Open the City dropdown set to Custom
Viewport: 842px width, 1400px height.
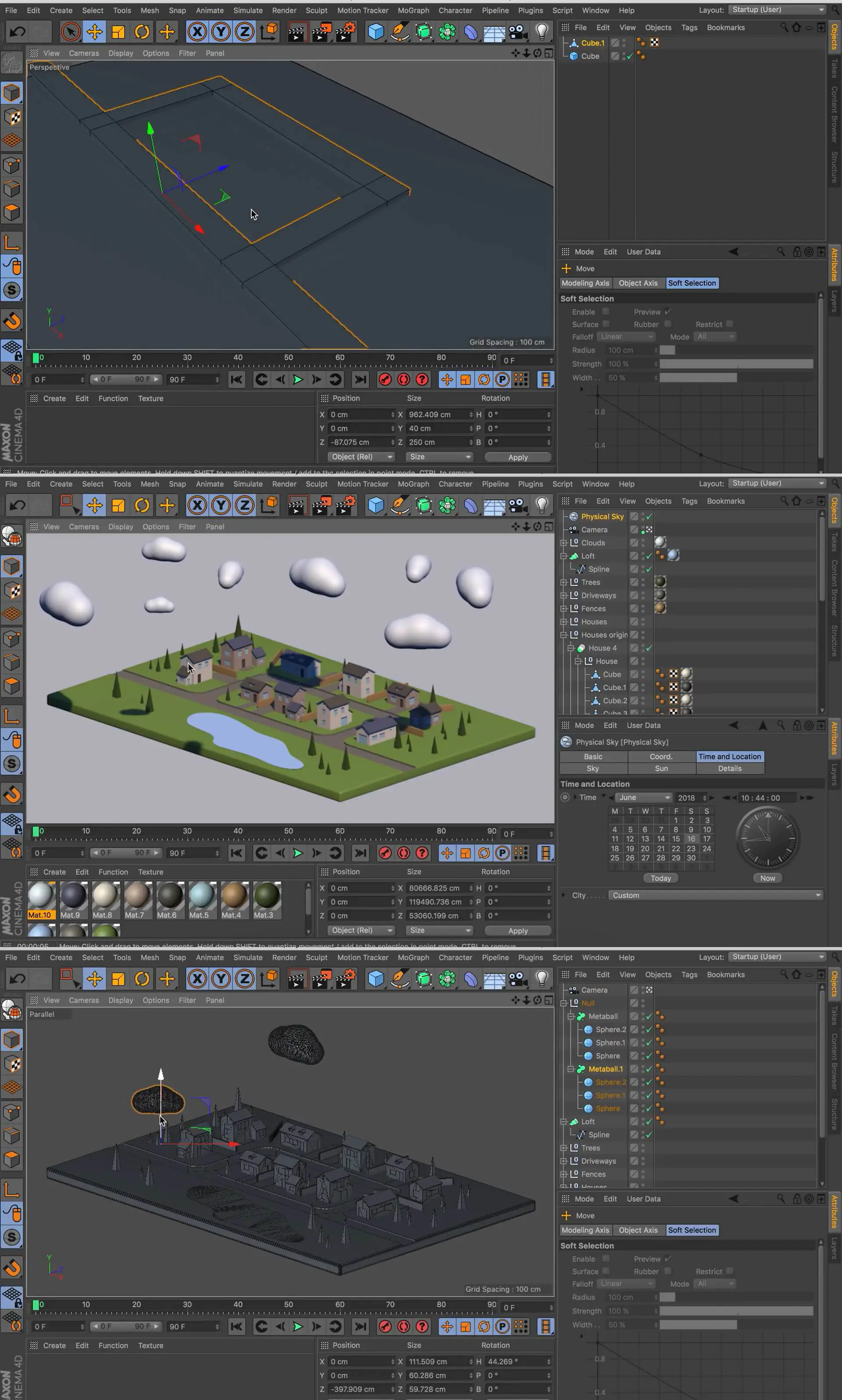pyautogui.click(x=716, y=895)
